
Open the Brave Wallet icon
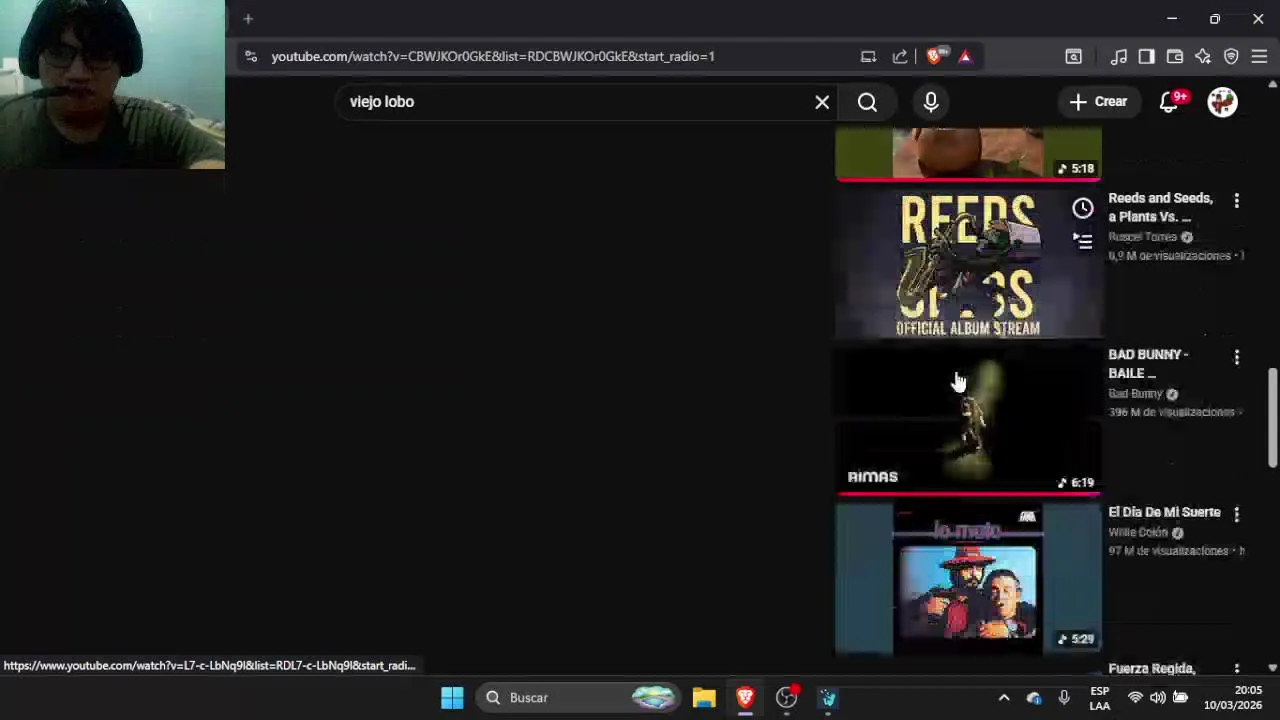(1175, 57)
